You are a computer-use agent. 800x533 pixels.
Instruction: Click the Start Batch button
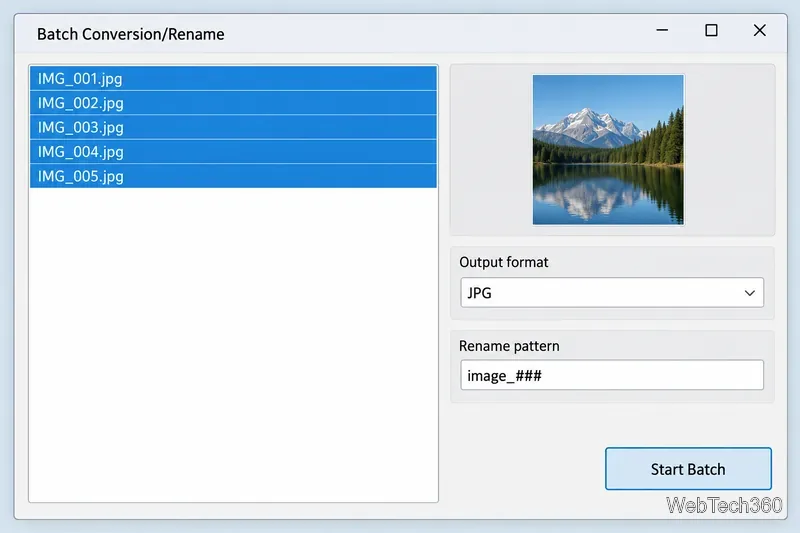tap(688, 469)
